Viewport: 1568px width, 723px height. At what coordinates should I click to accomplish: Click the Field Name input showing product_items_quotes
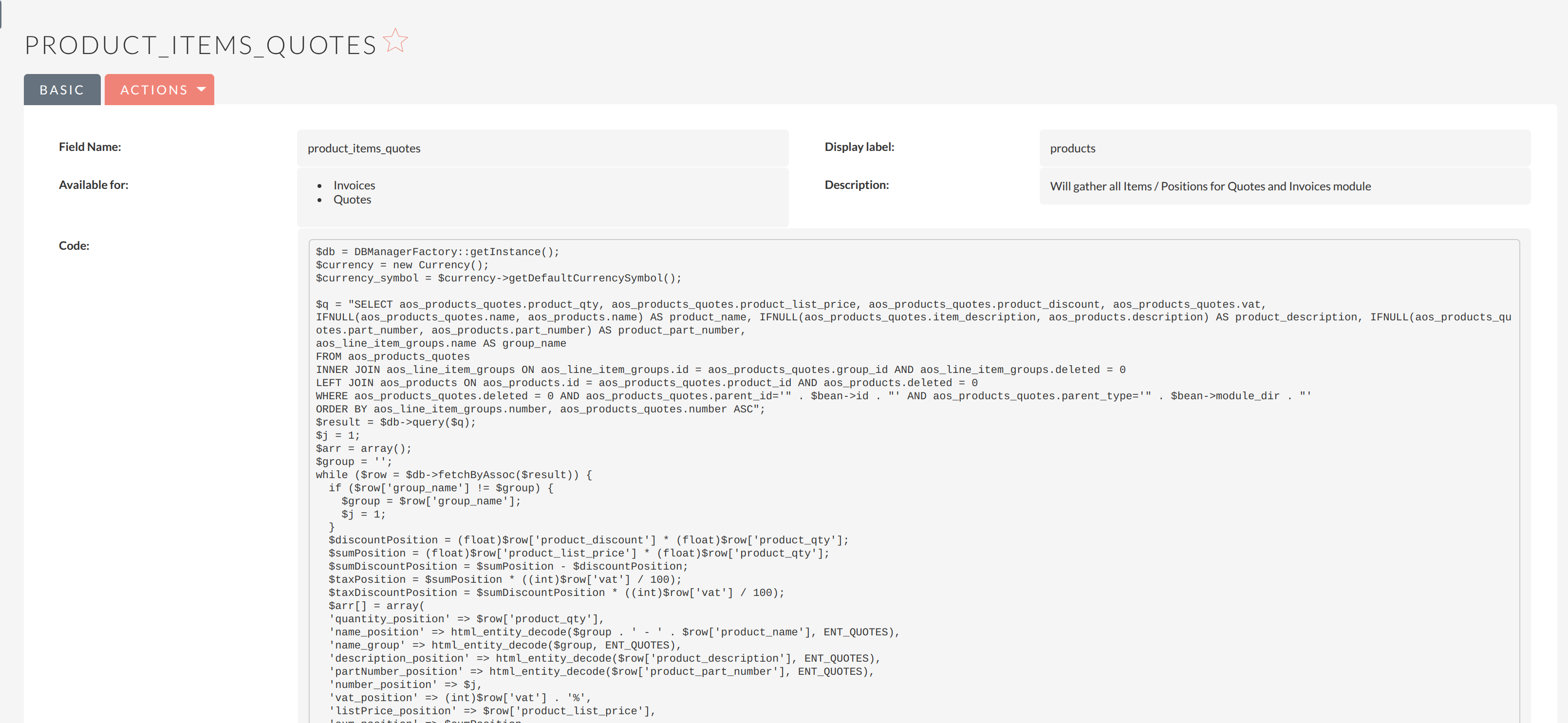tap(541, 148)
